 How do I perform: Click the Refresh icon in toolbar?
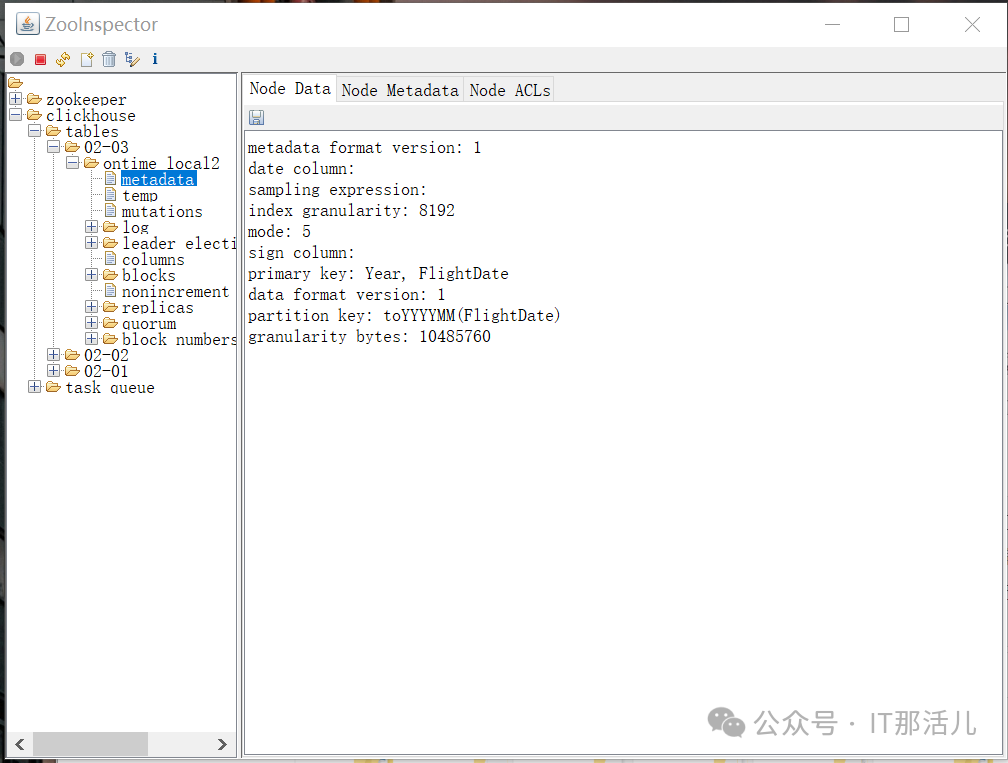pyautogui.click(x=63, y=59)
